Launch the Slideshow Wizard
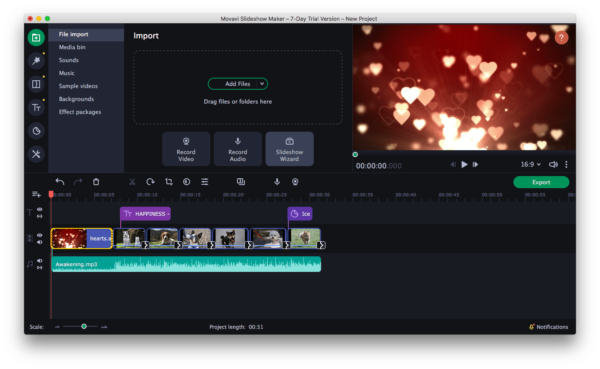This screenshot has height=369, width=600. pos(290,149)
